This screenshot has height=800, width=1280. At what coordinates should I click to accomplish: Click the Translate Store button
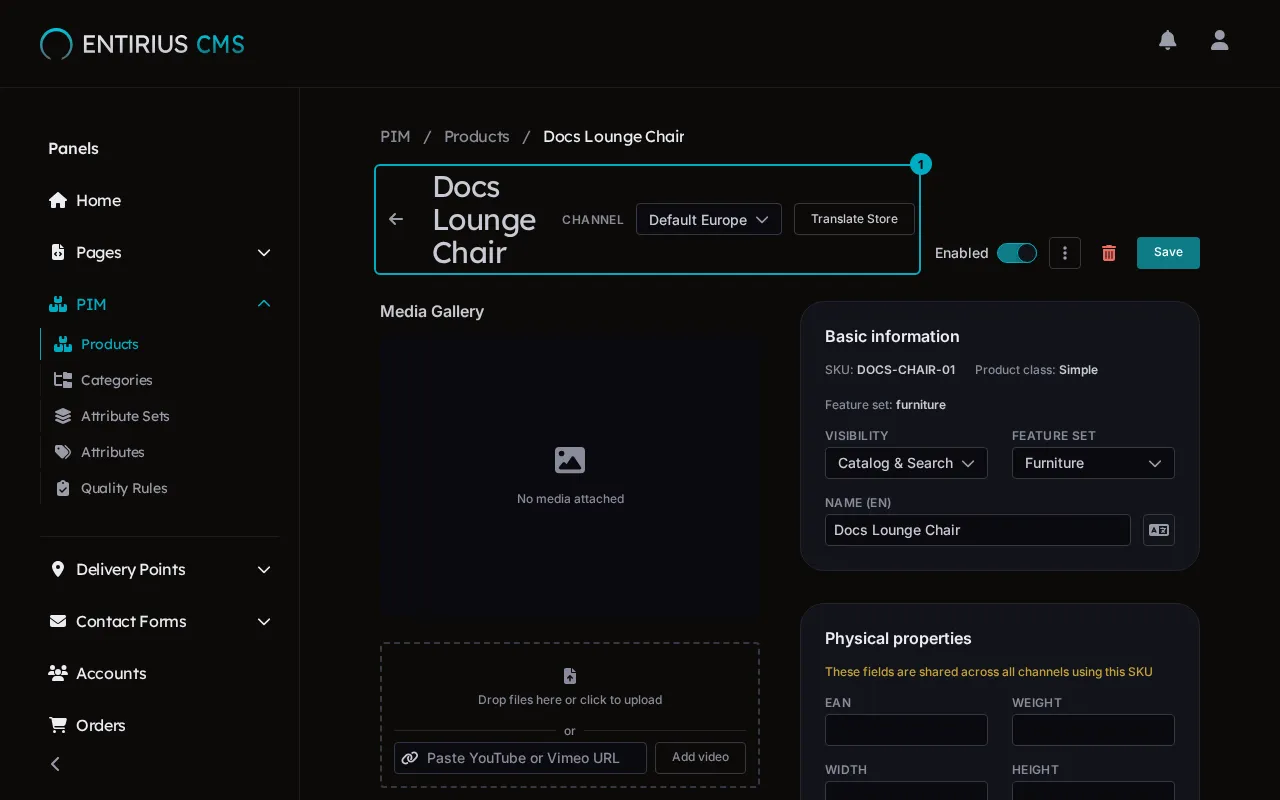(x=854, y=219)
